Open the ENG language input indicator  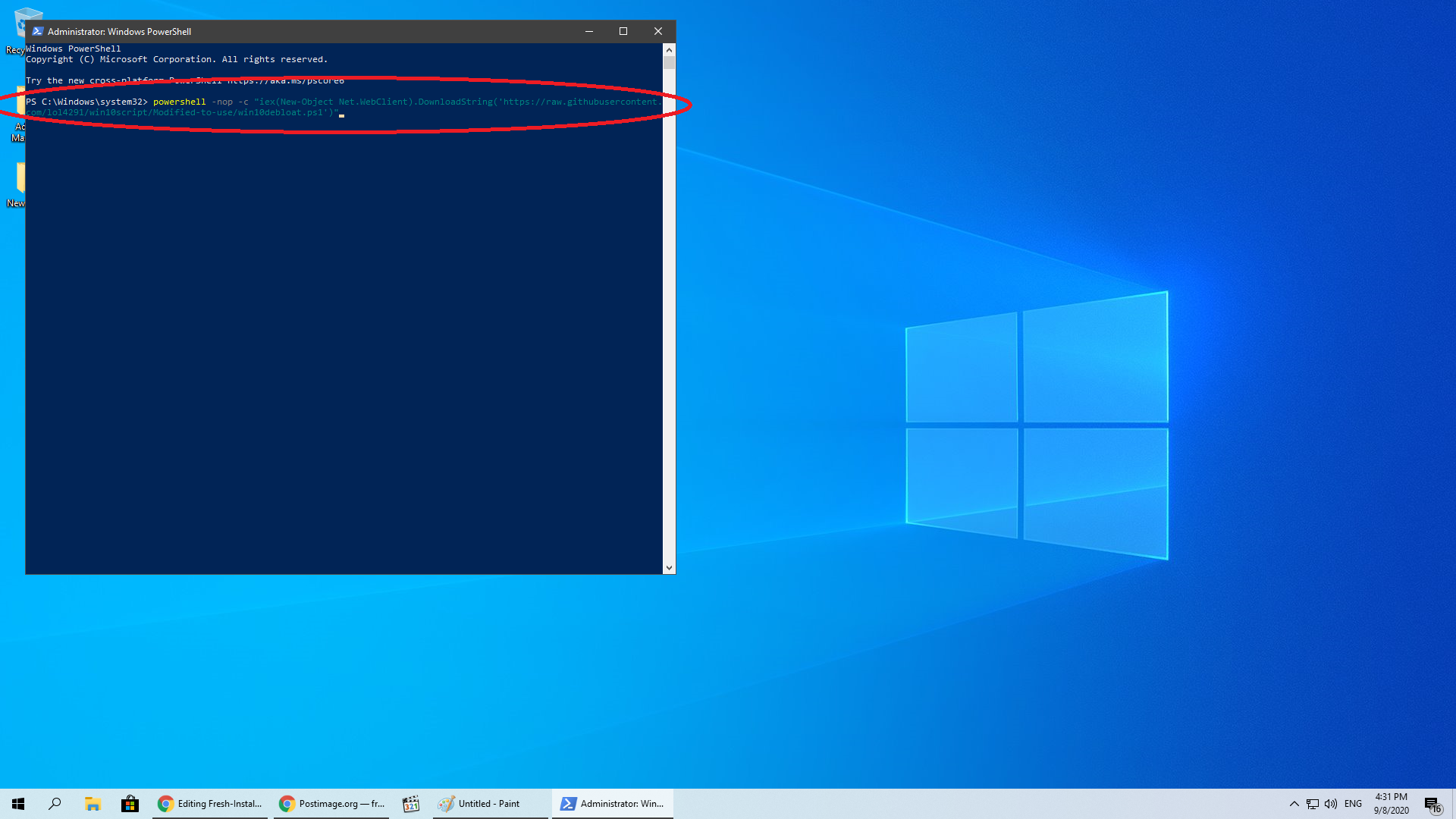pos(1353,804)
